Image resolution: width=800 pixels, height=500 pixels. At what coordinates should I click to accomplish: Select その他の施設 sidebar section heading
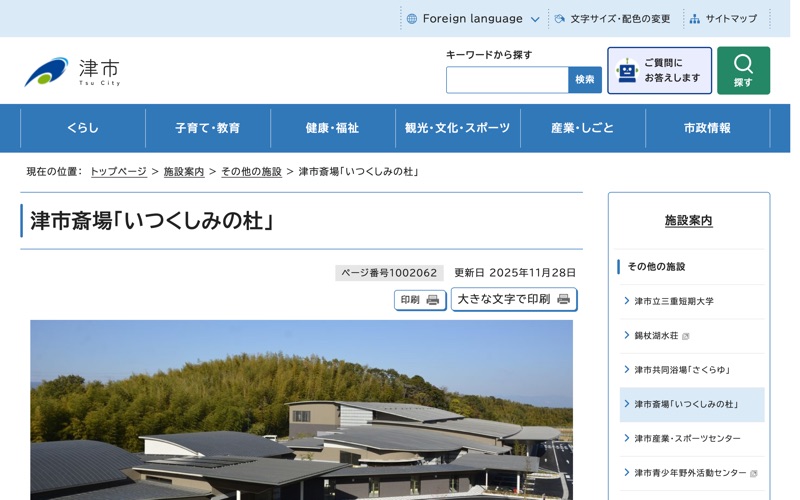(656, 266)
